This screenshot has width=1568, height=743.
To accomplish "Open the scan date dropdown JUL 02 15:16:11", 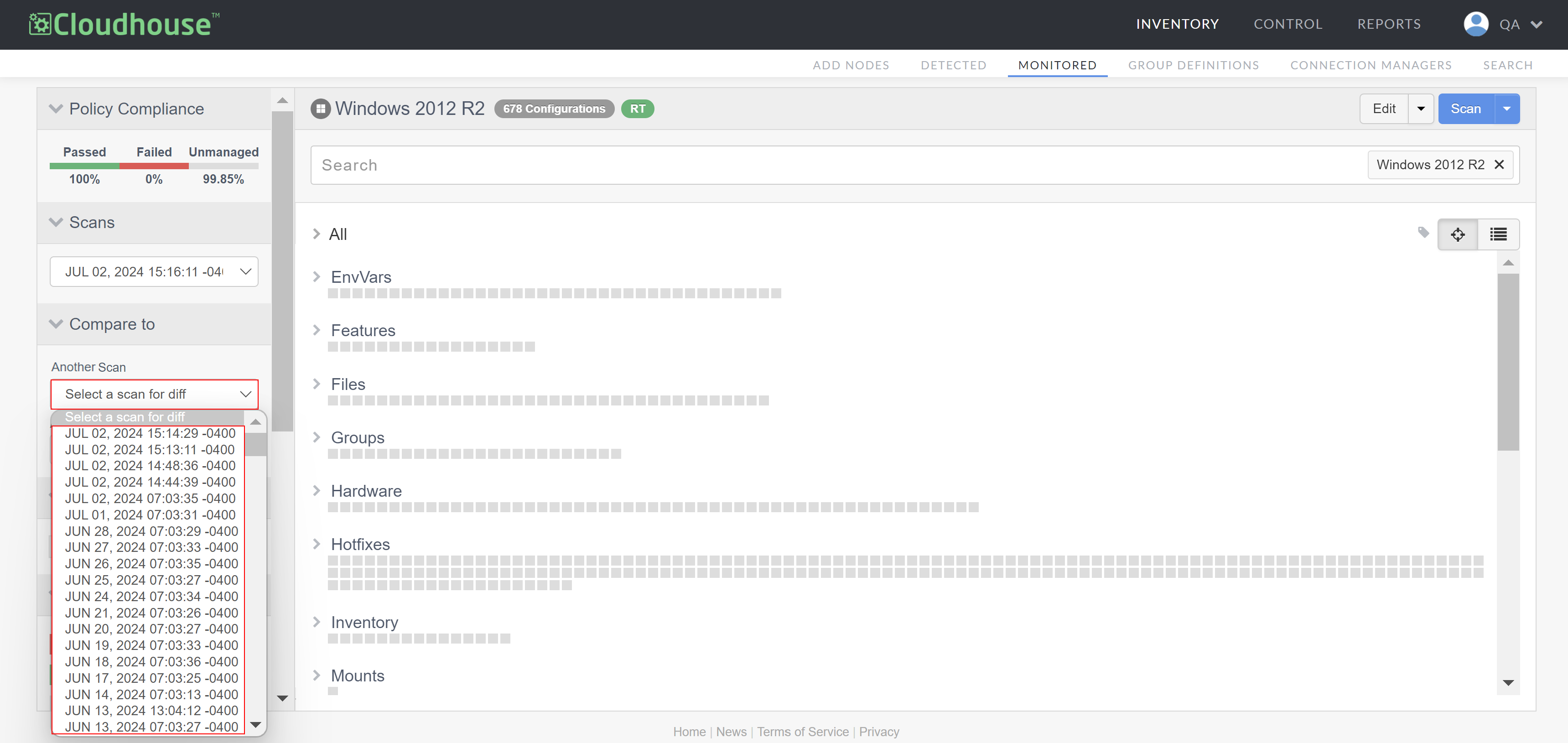I will click(154, 271).
